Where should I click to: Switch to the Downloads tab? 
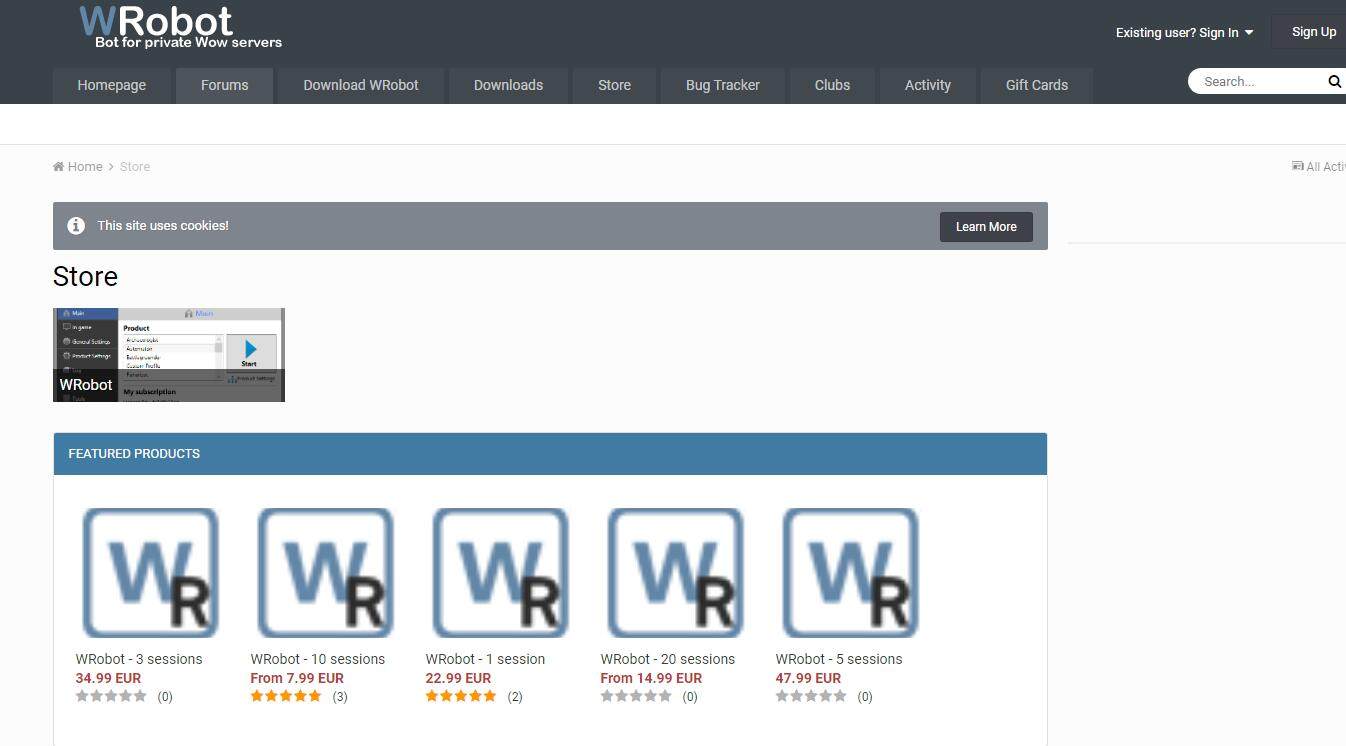click(x=508, y=86)
